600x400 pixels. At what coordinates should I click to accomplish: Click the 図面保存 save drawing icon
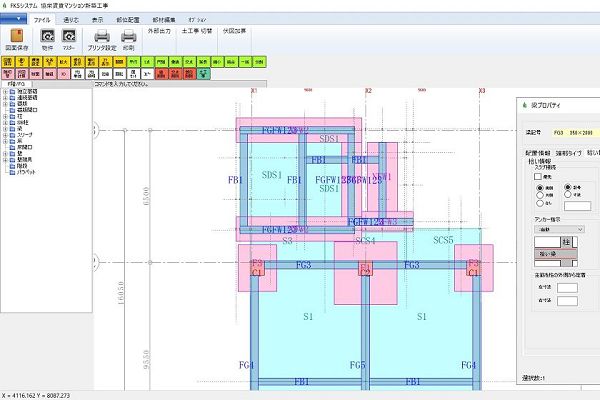[x=16, y=36]
